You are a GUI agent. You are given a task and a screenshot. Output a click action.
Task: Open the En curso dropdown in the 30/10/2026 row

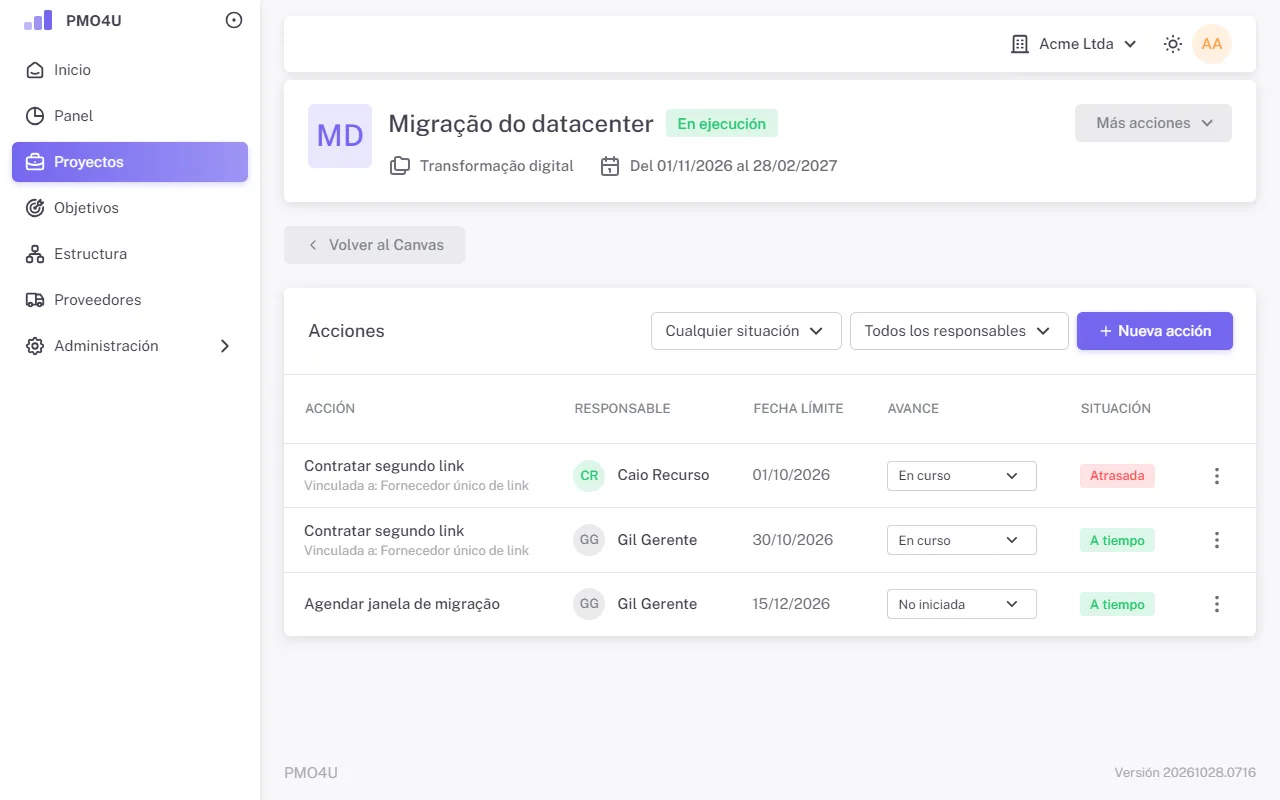[962, 540]
